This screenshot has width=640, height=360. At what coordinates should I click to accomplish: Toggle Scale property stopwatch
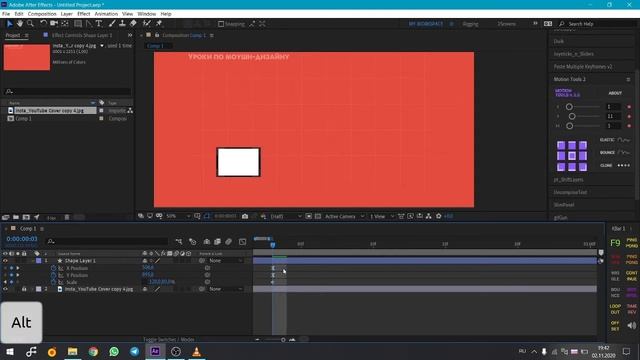pyautogui.click(x=53, y=282)
